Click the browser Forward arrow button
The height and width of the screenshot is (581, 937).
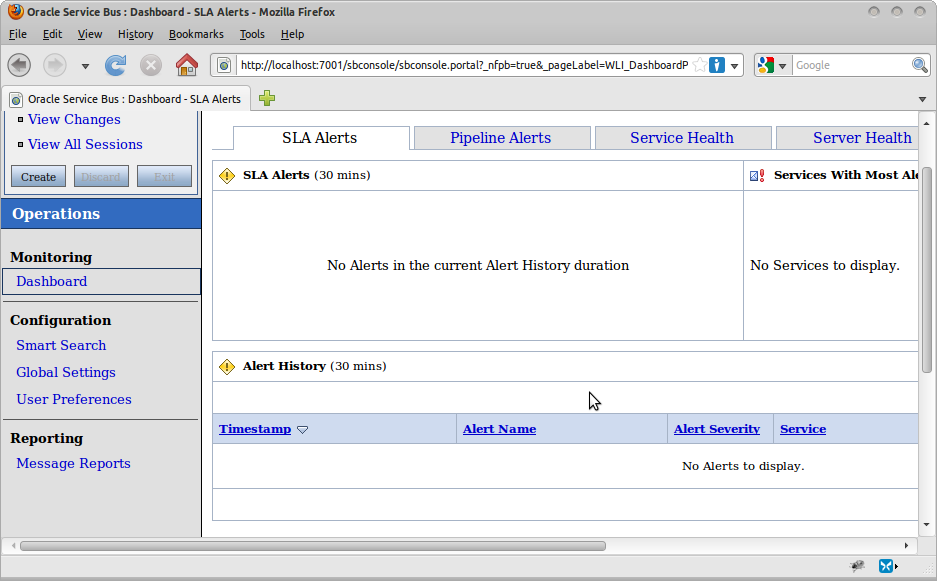point(55,65)
